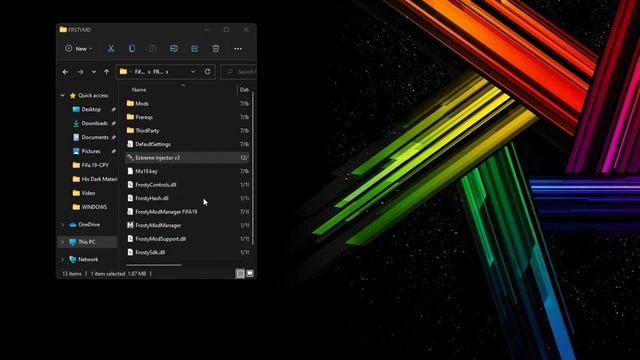The height and width of the screenshot is (360, 640).
Task: Click the horizontal scrollbar of file list
Action: click(154, 265)
